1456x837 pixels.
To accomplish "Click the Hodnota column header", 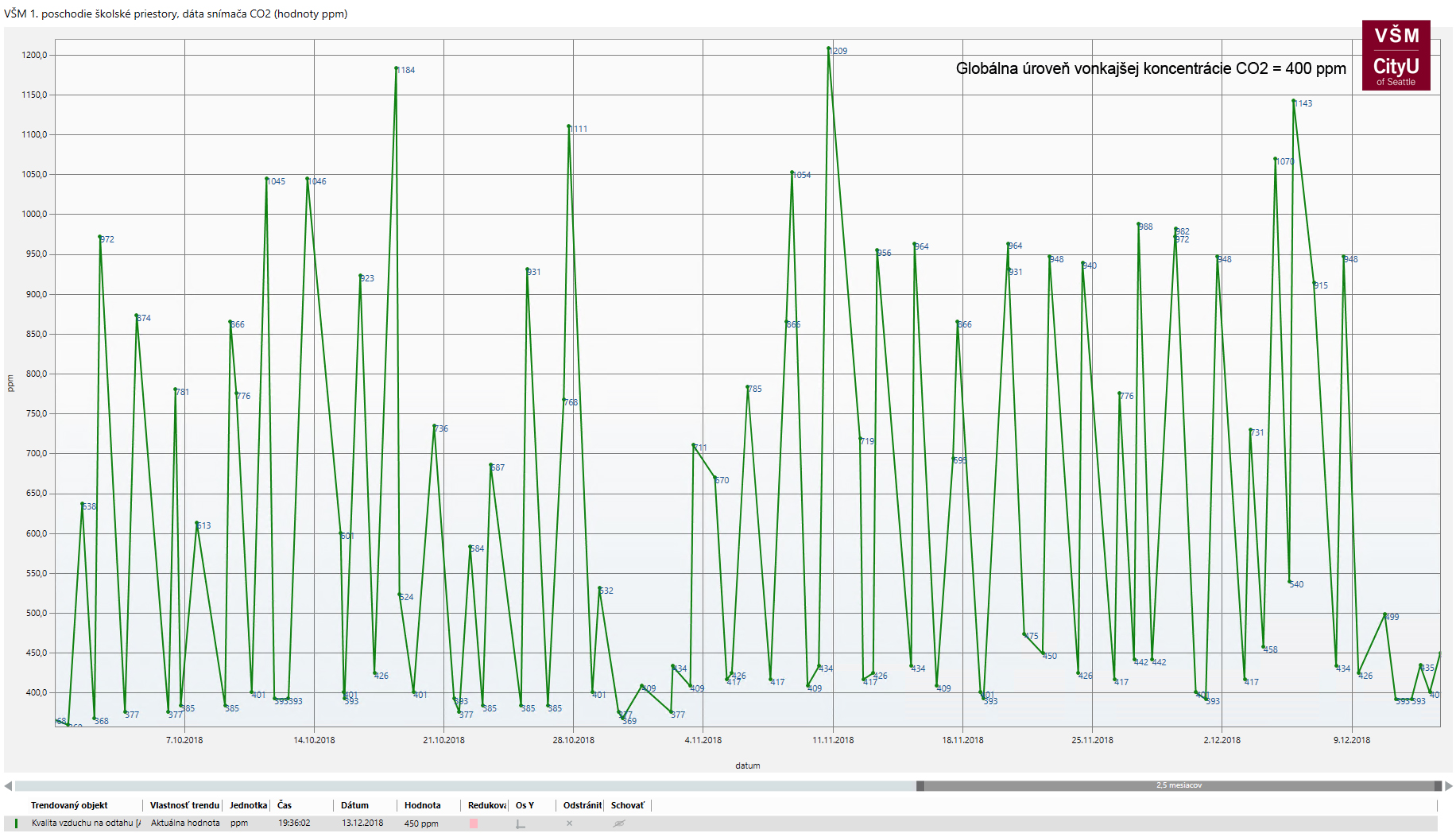I will point(422,805).
